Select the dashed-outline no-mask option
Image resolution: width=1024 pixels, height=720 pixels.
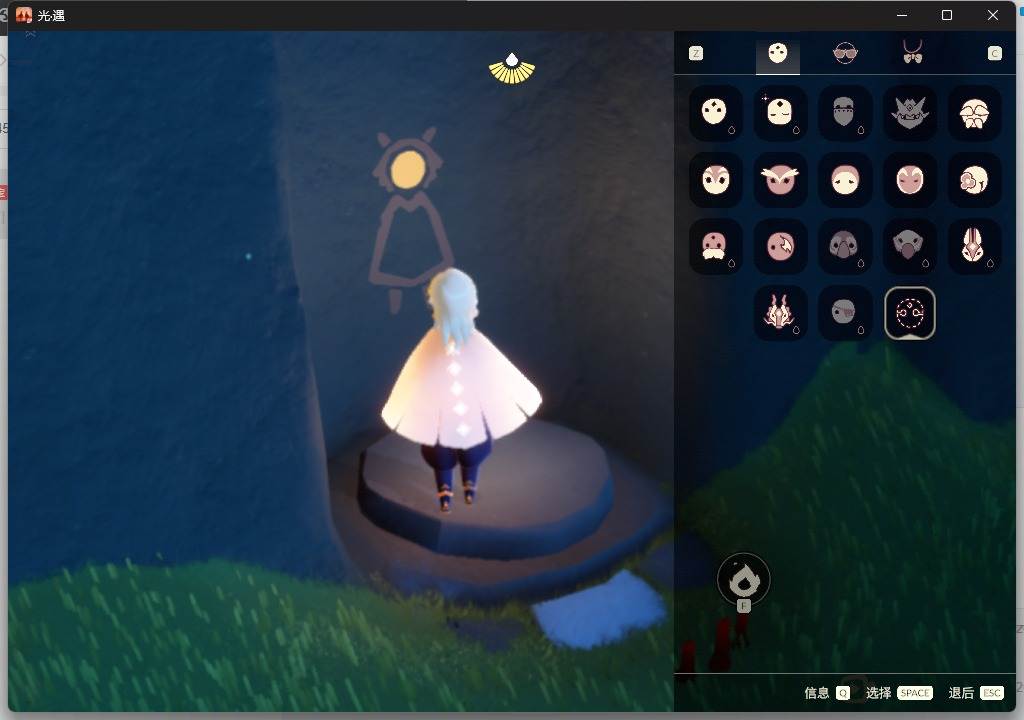pos(910,313)
